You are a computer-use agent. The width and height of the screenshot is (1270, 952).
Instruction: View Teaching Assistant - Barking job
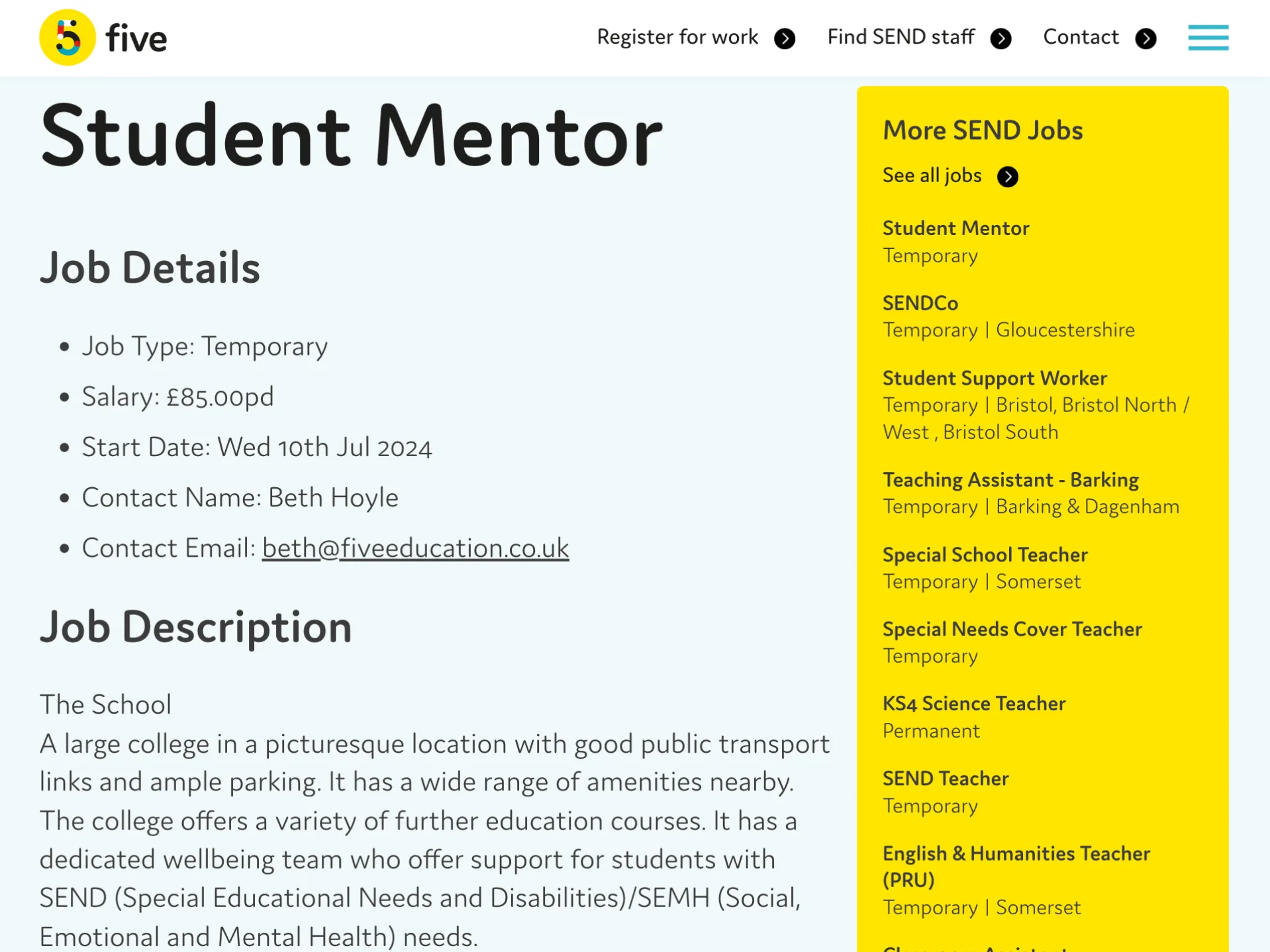click(1010, 480)
